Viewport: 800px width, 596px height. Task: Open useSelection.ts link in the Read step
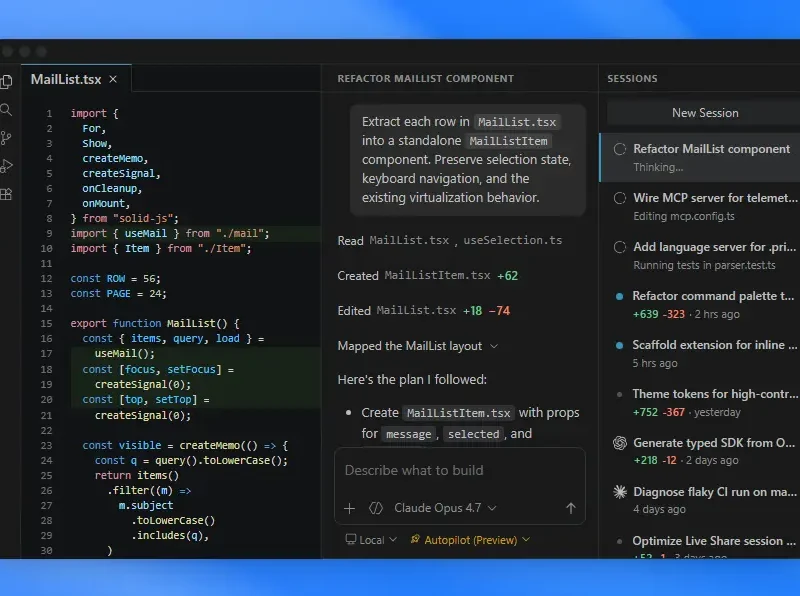[512, 240]
